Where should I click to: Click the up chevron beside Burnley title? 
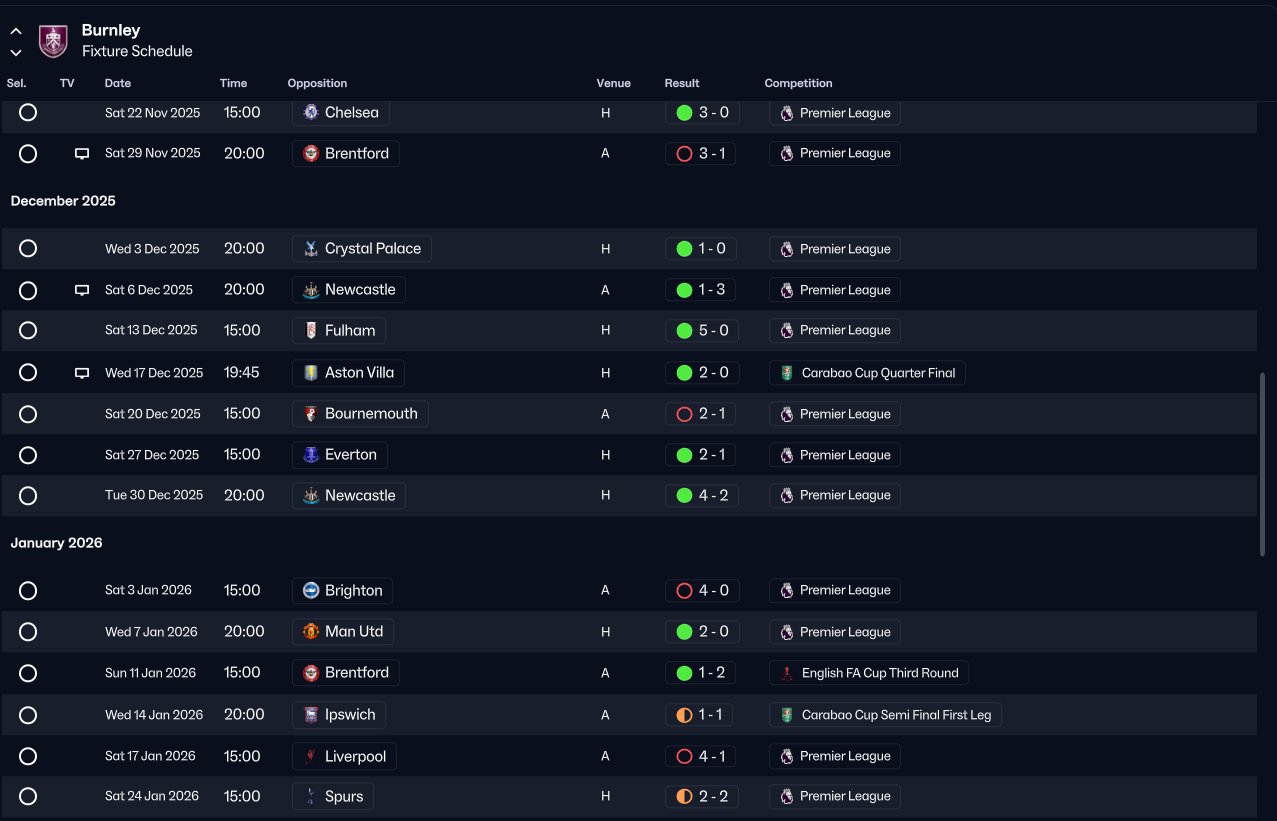tap(16, 31)
